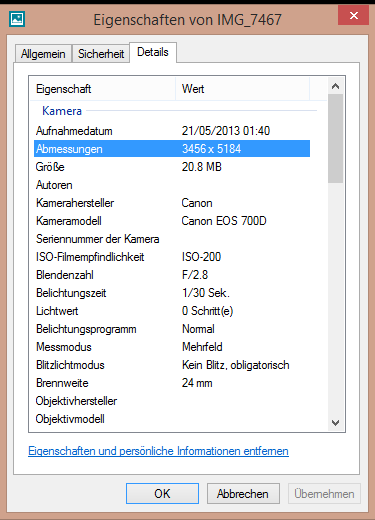Select the highlighted Abmessungen row

click(172, 149)
